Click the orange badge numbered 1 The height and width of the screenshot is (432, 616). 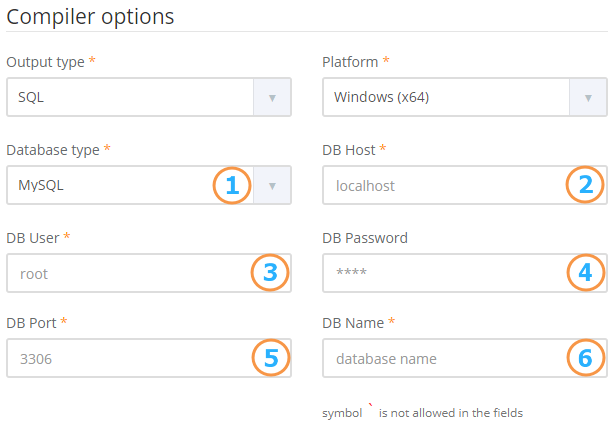point(231,185)
